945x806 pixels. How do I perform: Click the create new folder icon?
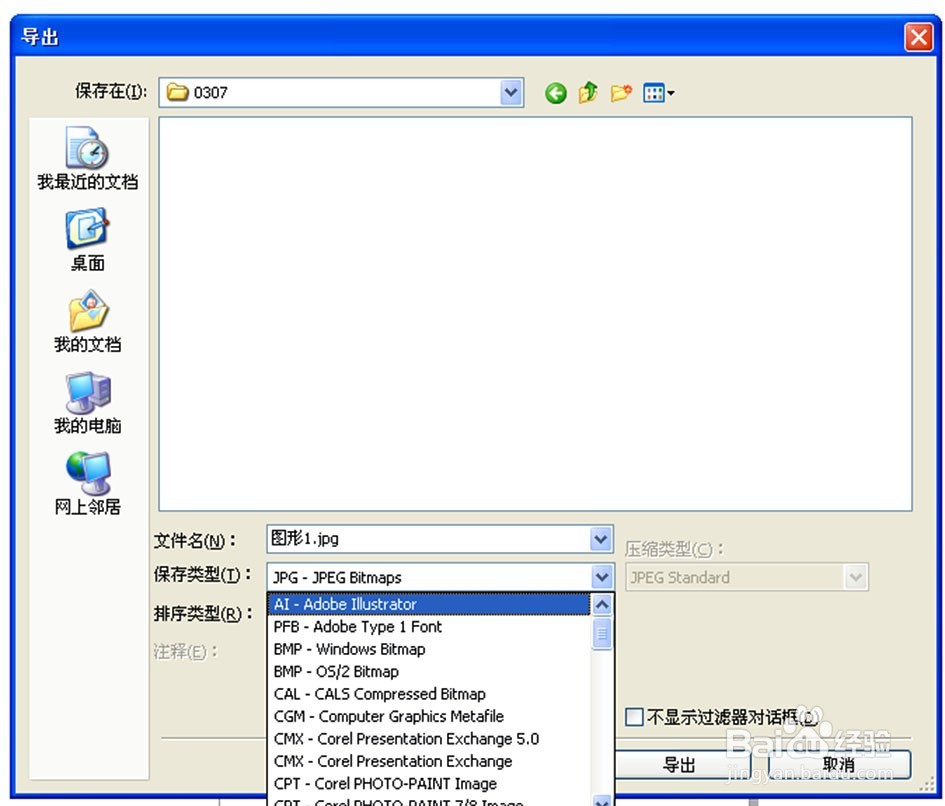(621, 92)
